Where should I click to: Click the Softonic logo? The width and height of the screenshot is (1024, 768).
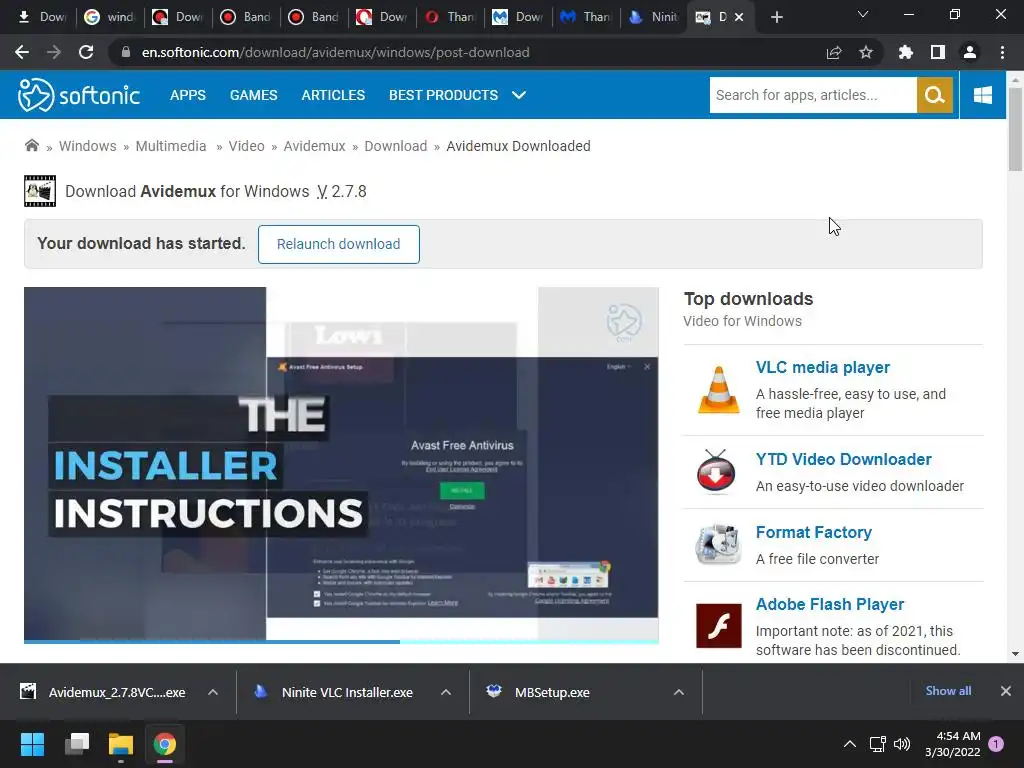(78, 95)
